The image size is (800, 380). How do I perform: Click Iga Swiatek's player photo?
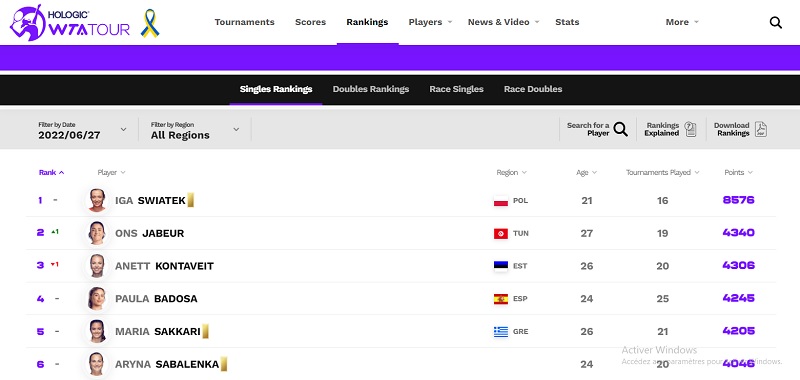point(96,200)
